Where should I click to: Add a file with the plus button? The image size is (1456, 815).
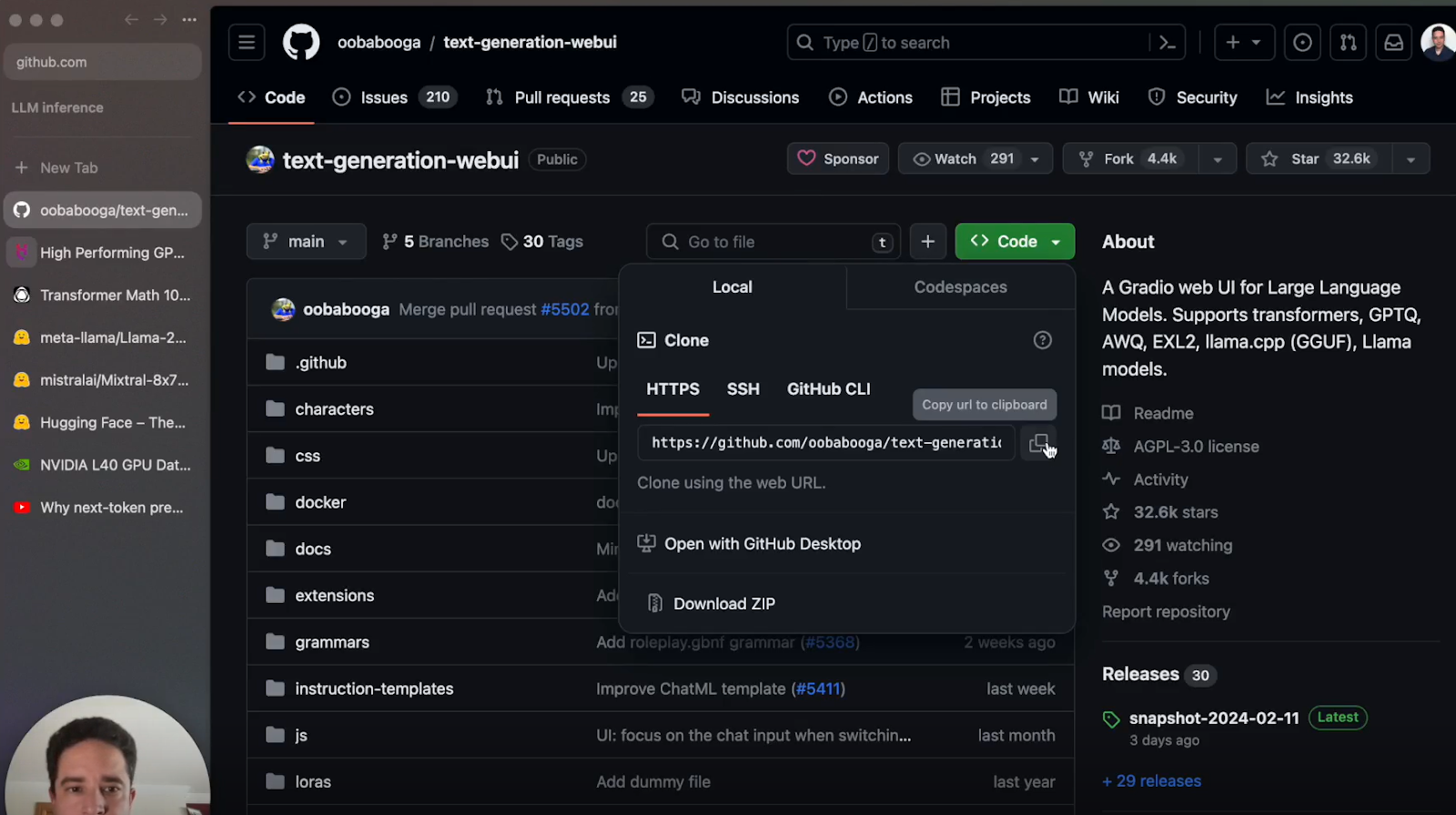click(x=927, y=242)
